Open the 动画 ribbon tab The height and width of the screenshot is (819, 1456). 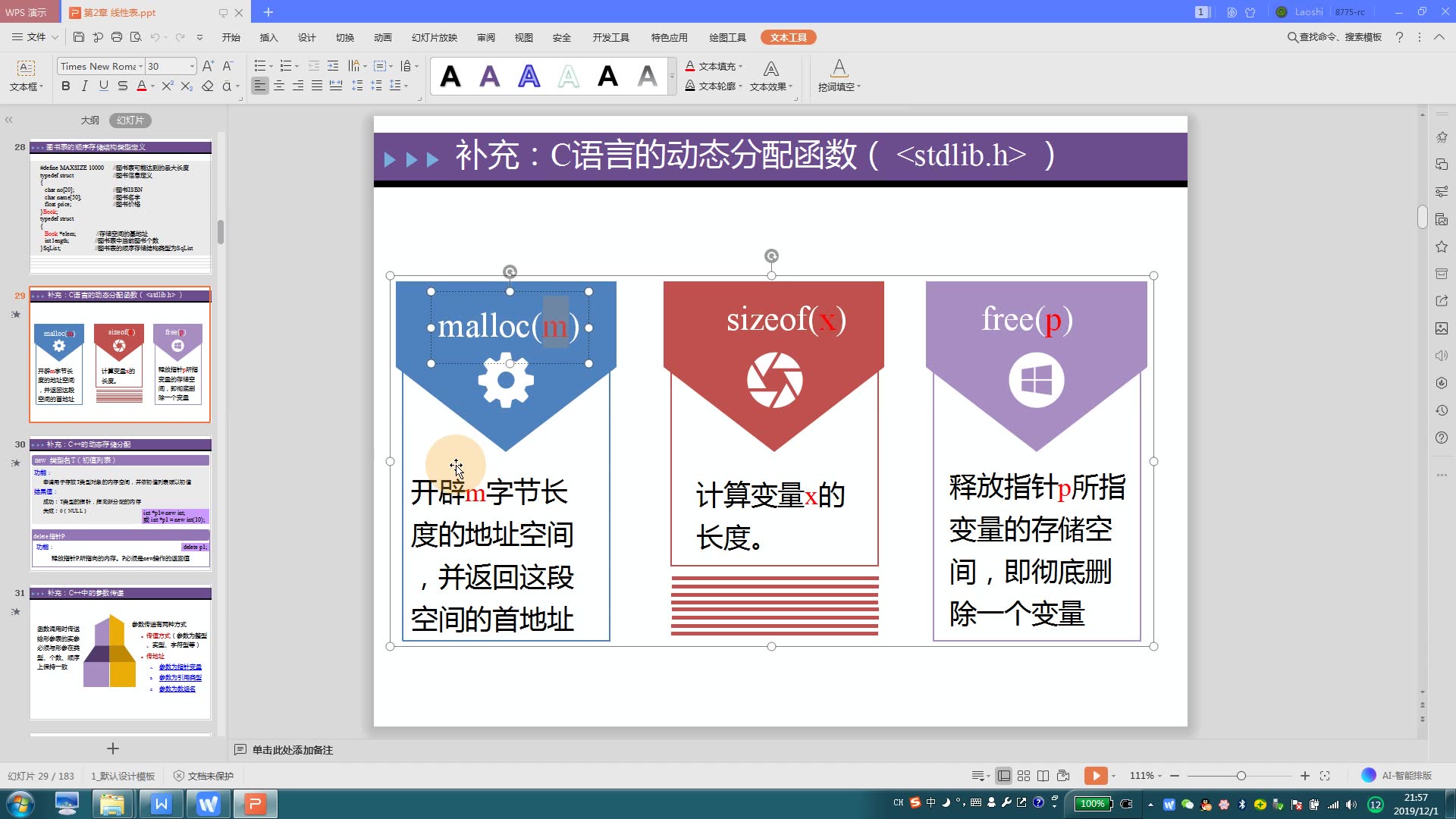point(382,37)
